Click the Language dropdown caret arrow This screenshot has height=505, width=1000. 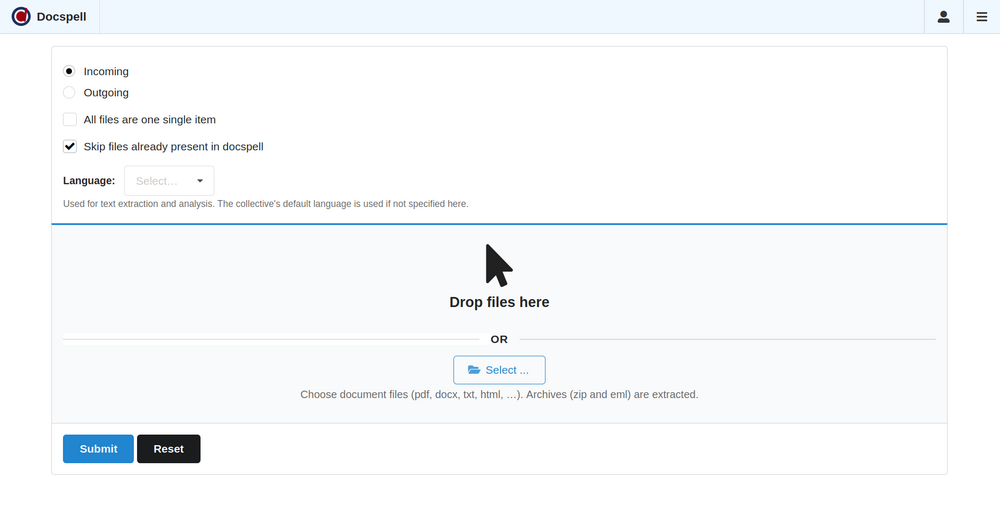200,181
